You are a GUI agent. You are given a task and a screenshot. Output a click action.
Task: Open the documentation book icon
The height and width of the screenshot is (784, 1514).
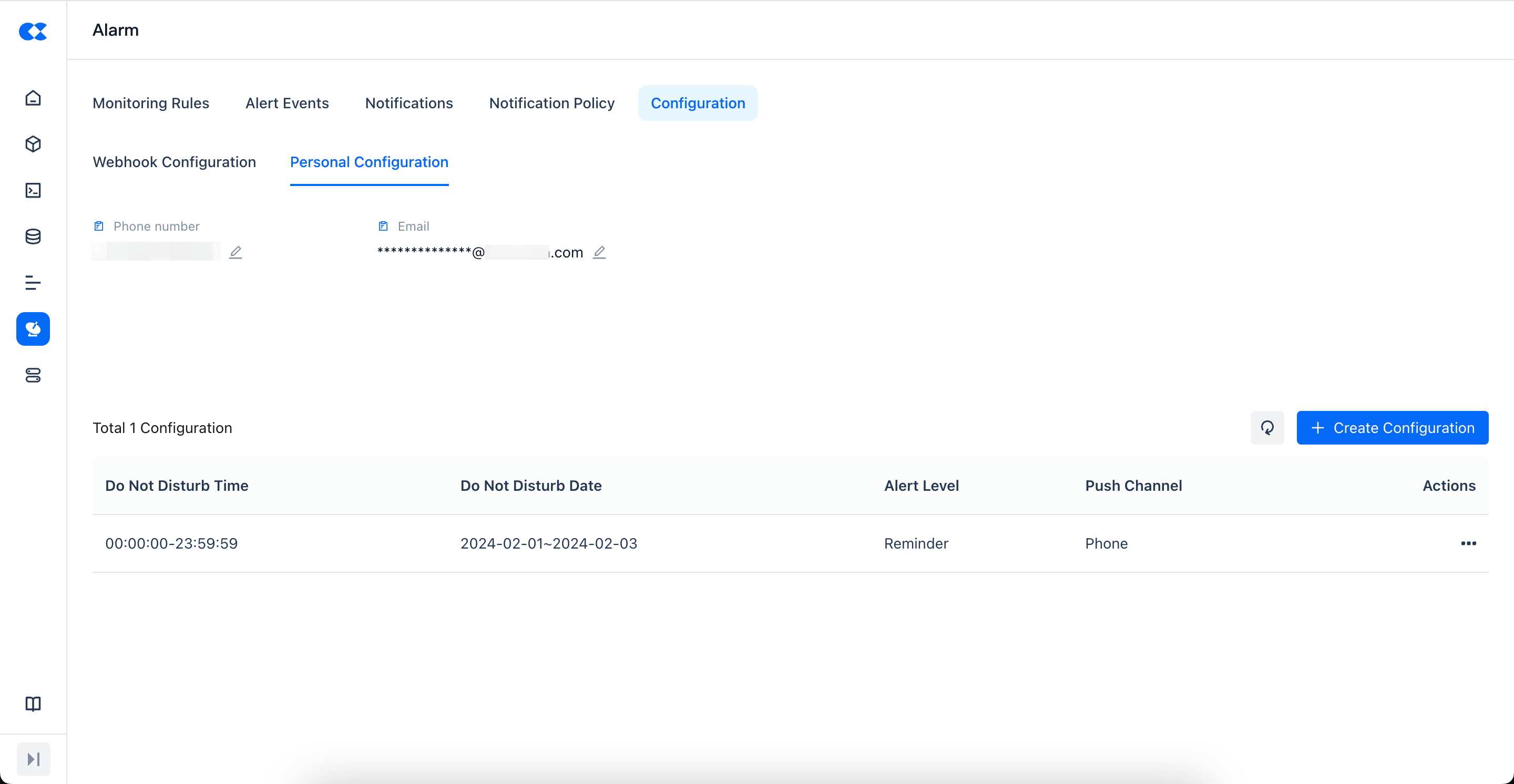[x=33, y=704]
